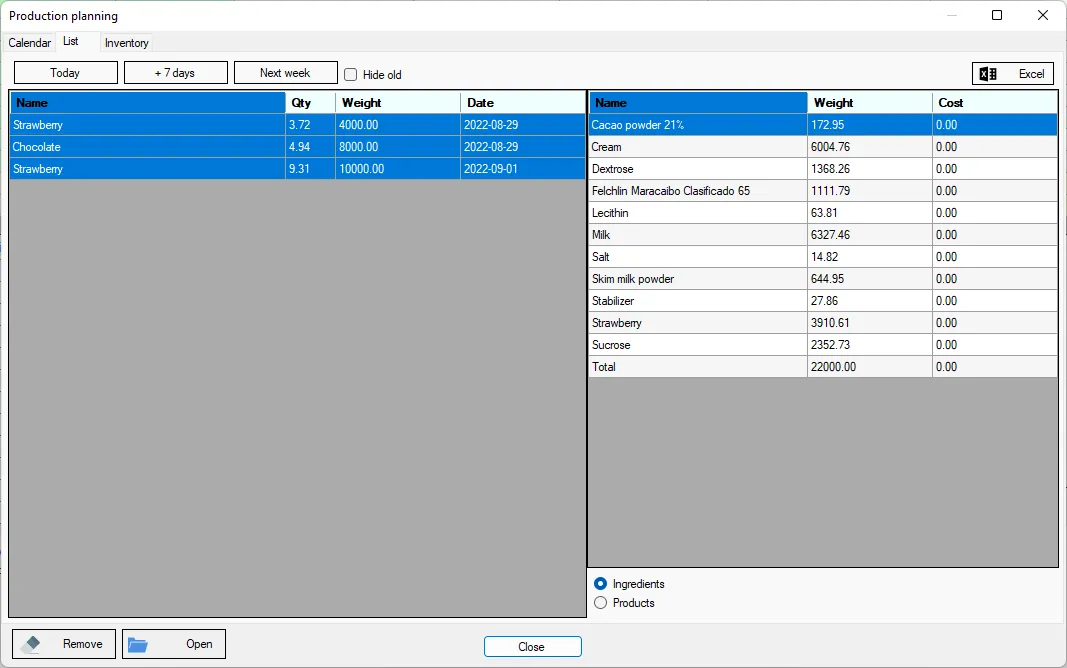Click the Excel export icon
1067x668 pixels.
pos(988,74)
